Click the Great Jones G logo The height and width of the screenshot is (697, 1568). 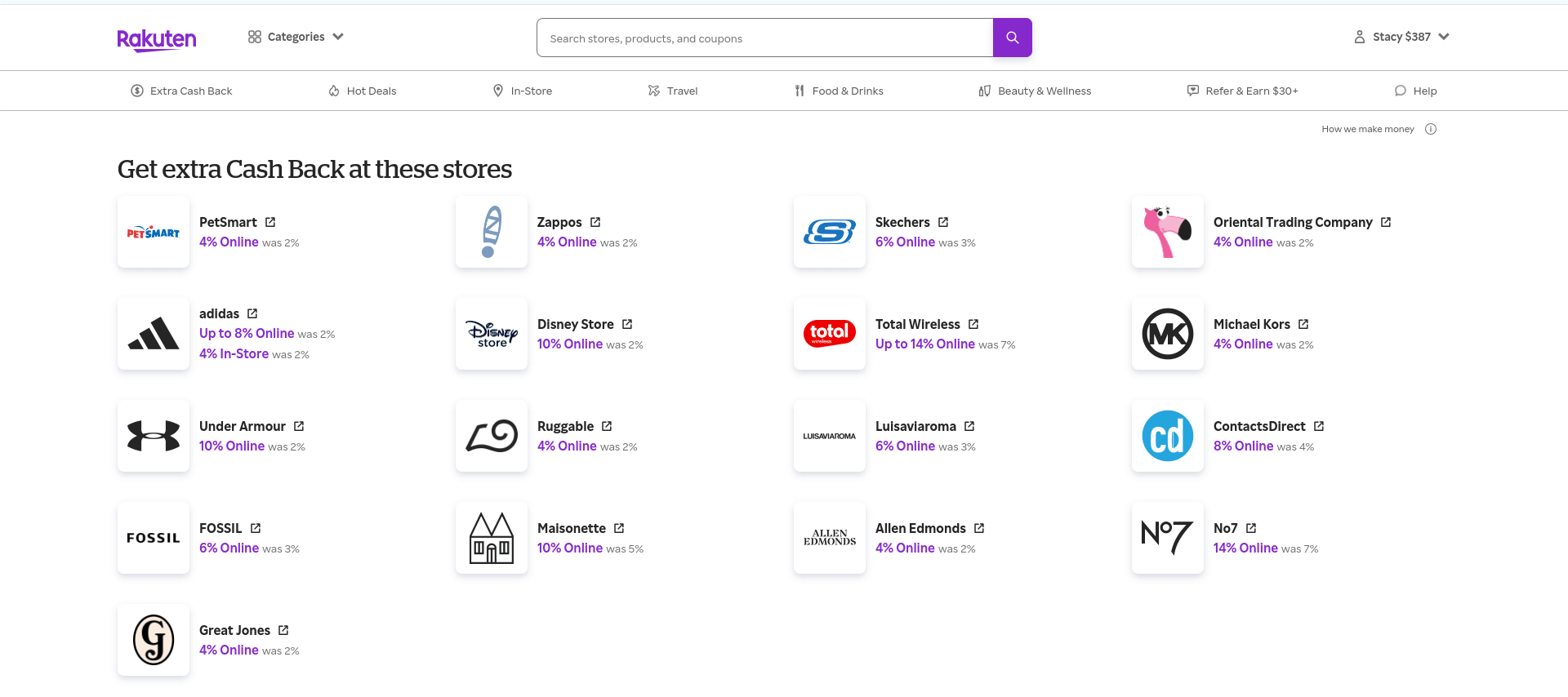[154, 640]
